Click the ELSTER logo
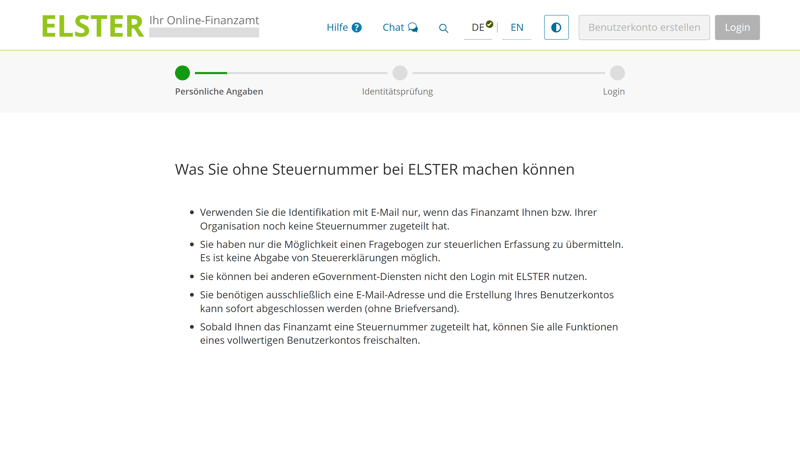The width and height of the screenshot is (800, 450). 92,27
